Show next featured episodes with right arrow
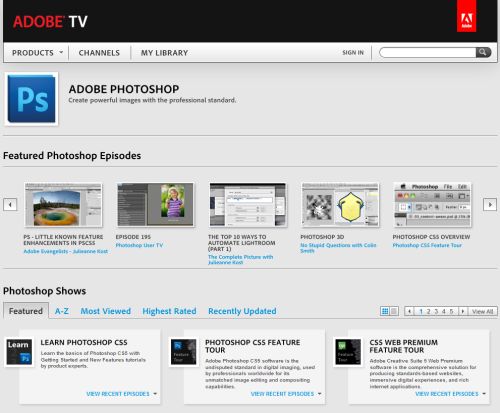The width and height of the screenshot is (500, 413). 490,204
